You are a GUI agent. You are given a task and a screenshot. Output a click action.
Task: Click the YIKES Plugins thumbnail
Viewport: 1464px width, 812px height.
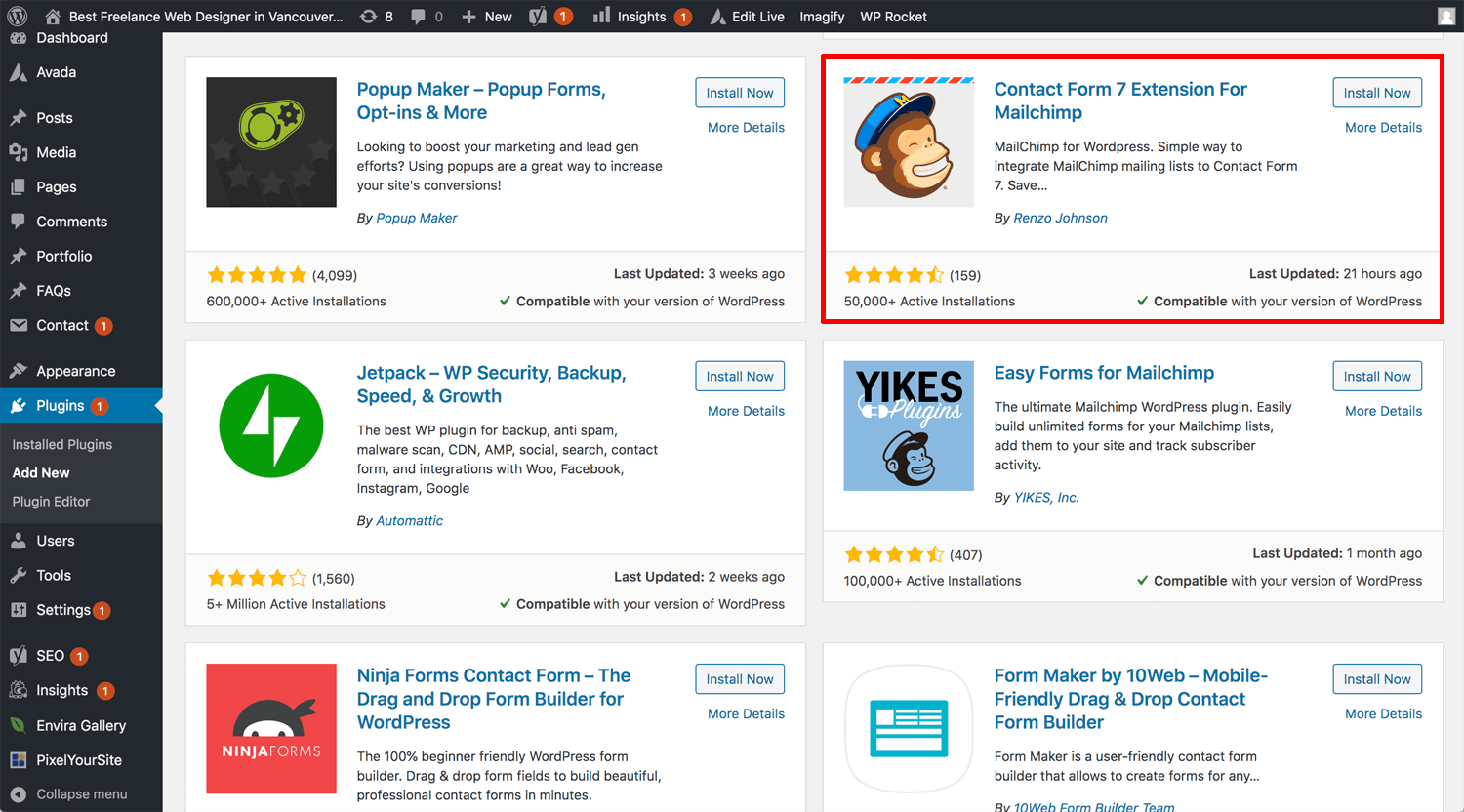pos(909,426)
